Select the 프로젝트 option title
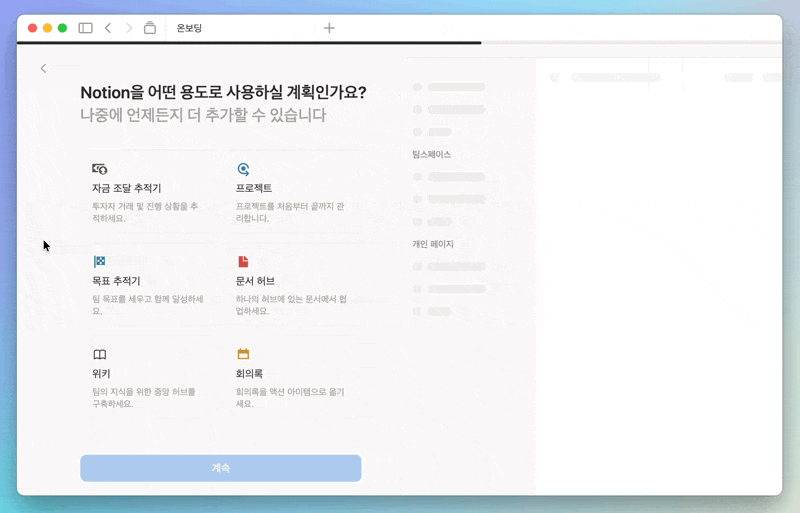Screen dimensions: 800x513 pyautogui.click(x=254, y=188)
